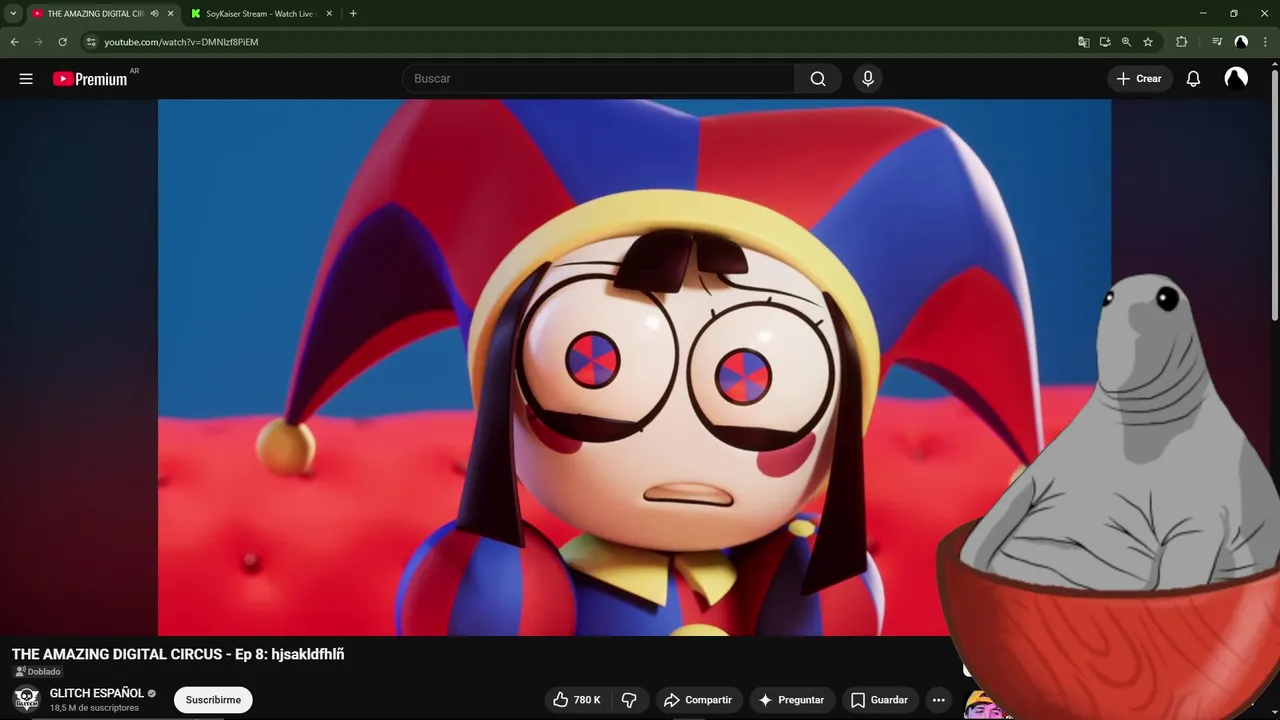Viewport: 1280px width, 720px height.
Task: Close the Amazing Digital Circus tab
Action: 170,14
